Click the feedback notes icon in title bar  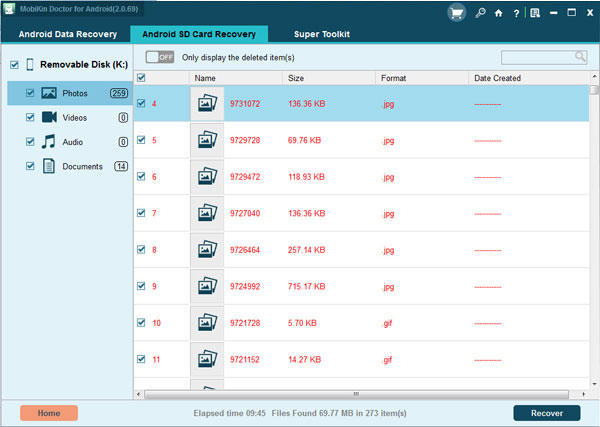(535, 13)
